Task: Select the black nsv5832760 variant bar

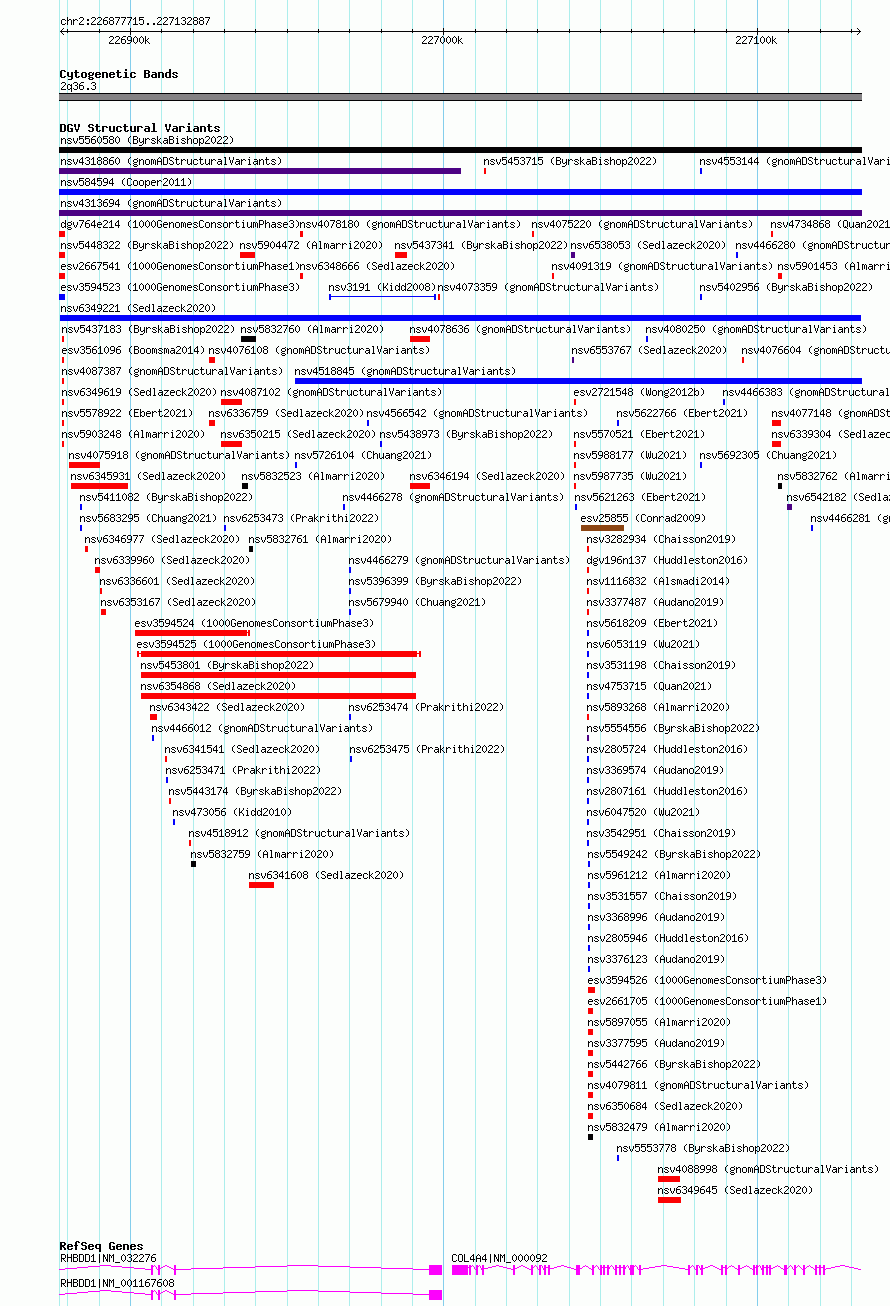Action: [x=248, y=339]
